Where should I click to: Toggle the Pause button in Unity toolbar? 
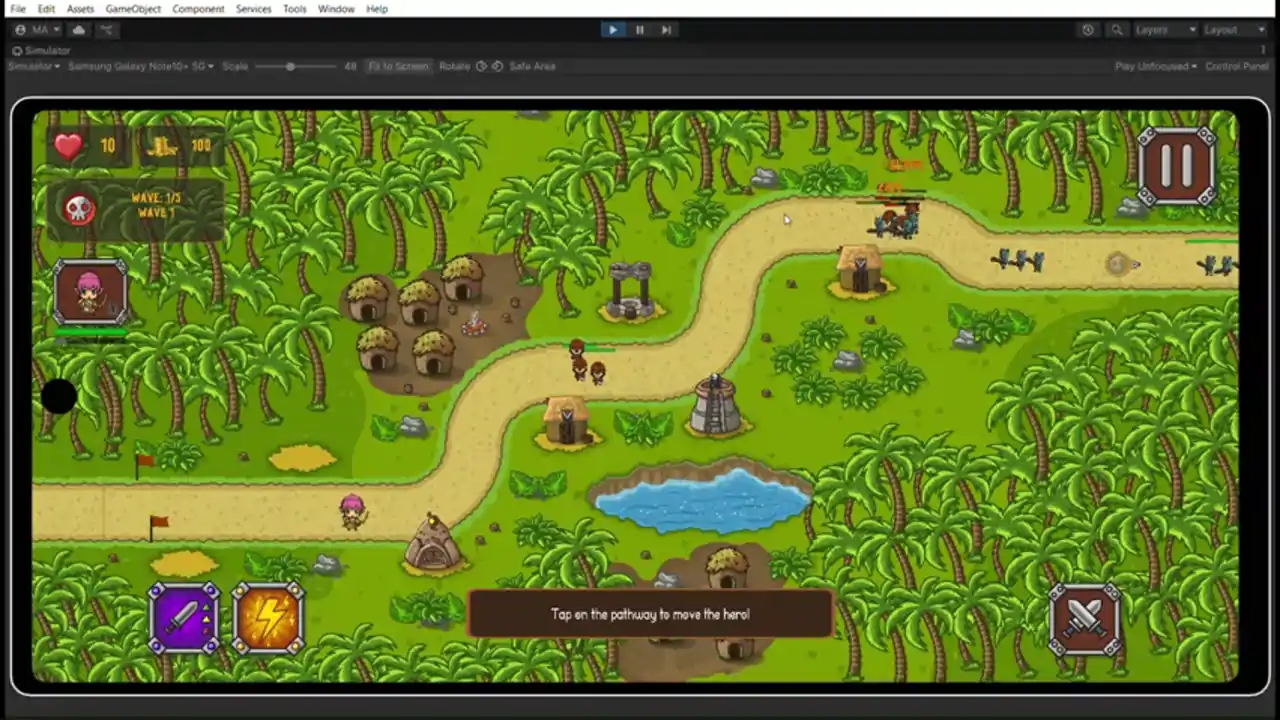point(640,30)
